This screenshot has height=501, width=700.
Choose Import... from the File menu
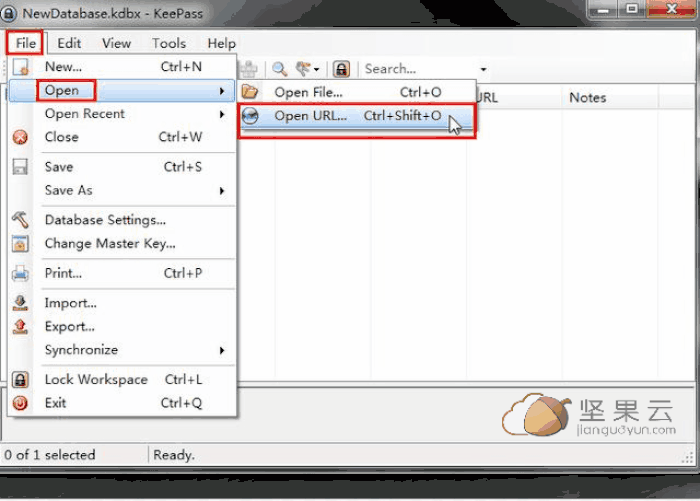pyautogui.click(x=122, y=303)
